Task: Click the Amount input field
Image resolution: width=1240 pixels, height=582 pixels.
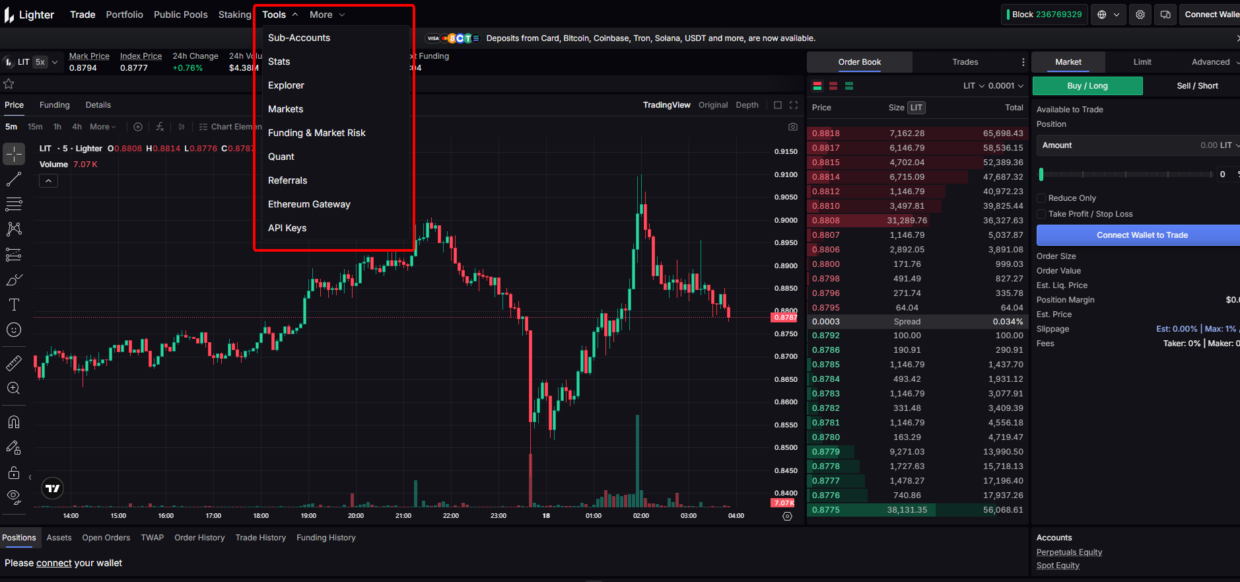Action: point(1138,146)
